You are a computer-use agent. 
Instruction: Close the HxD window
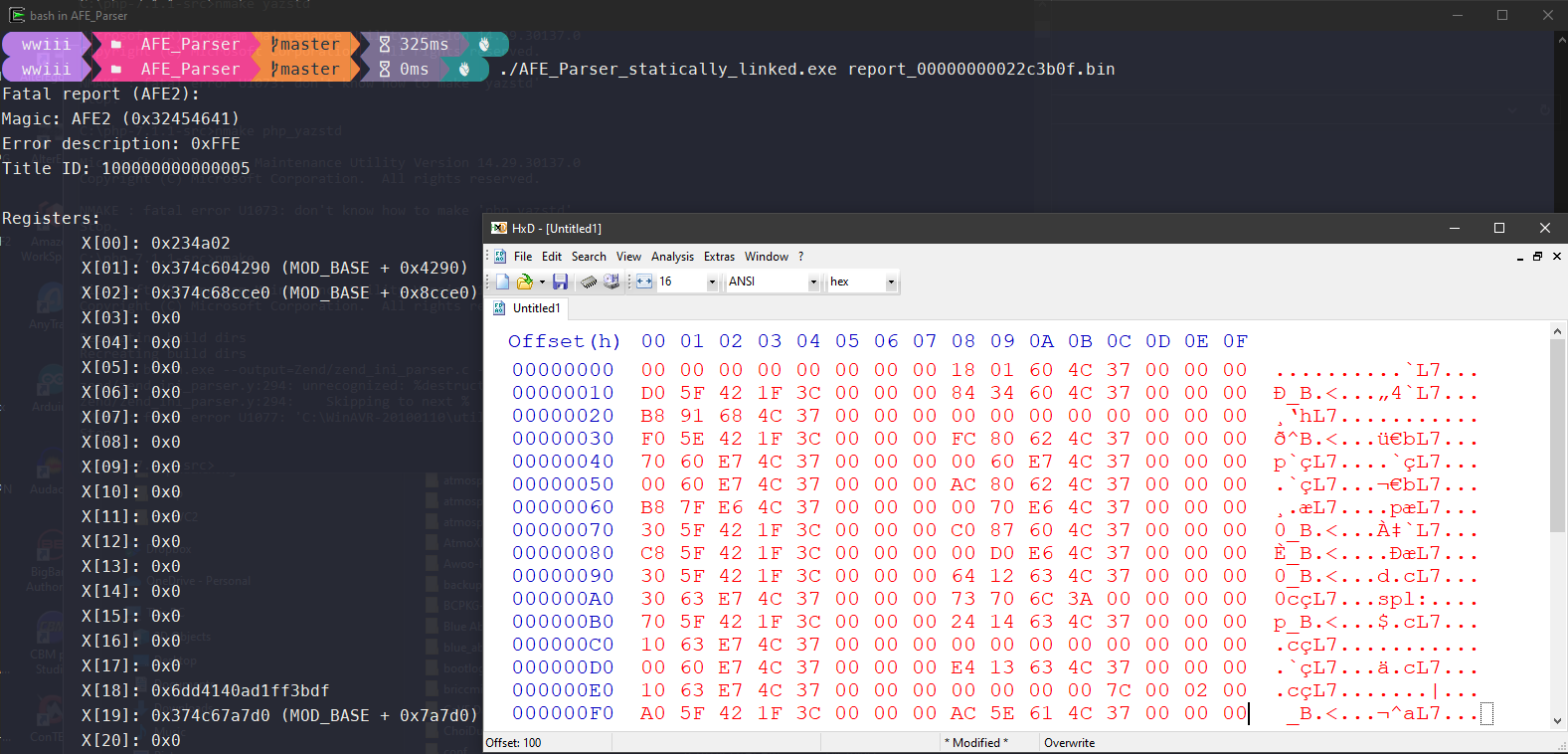pyautogui.click(x=1545, y=228)
